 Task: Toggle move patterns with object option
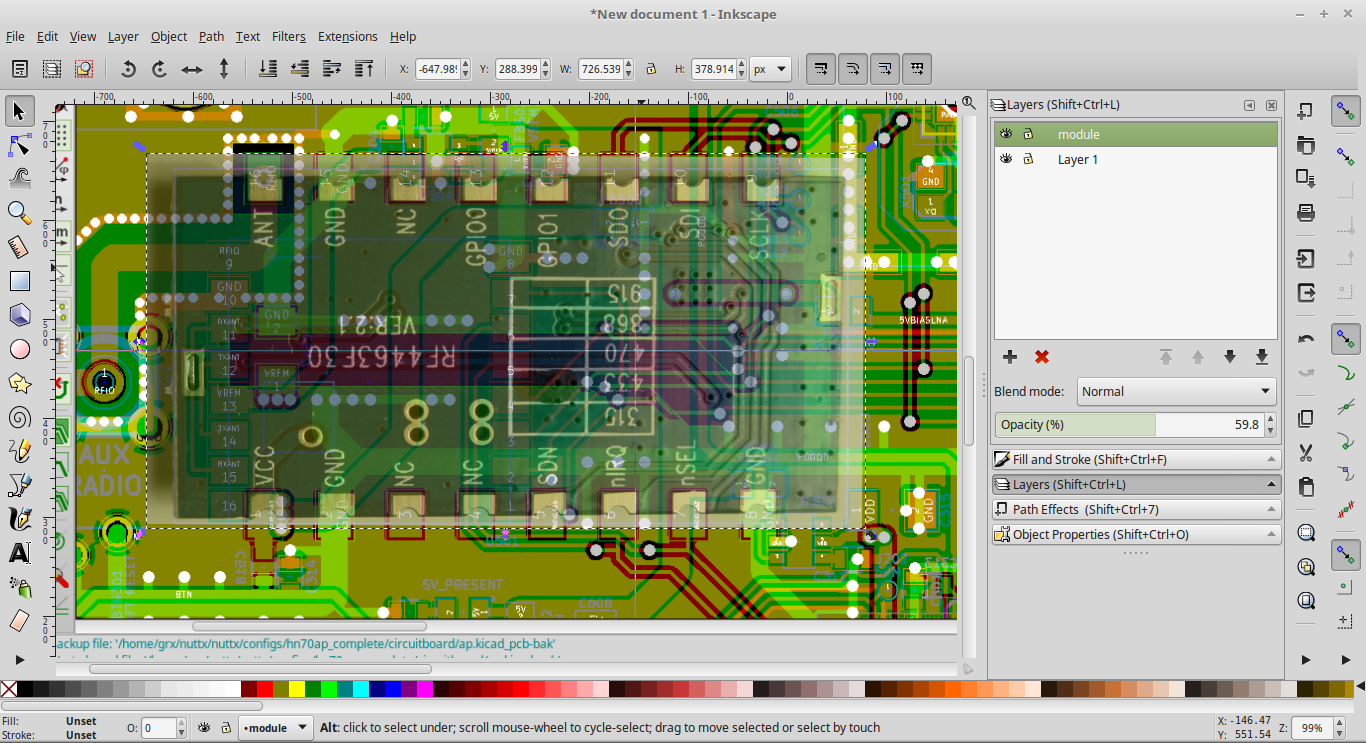(917, 69)
